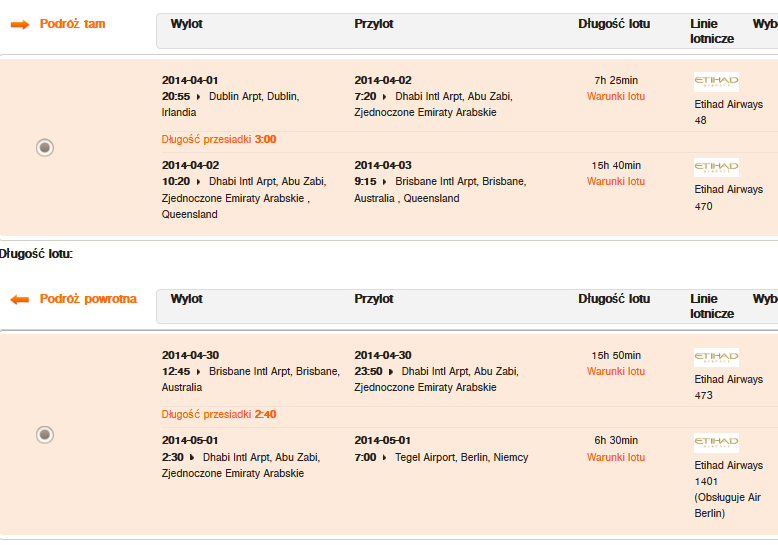Click the return Długość przesiadki 2:40 row
Viewport: 778px width, 545px height.
[219, 414]
